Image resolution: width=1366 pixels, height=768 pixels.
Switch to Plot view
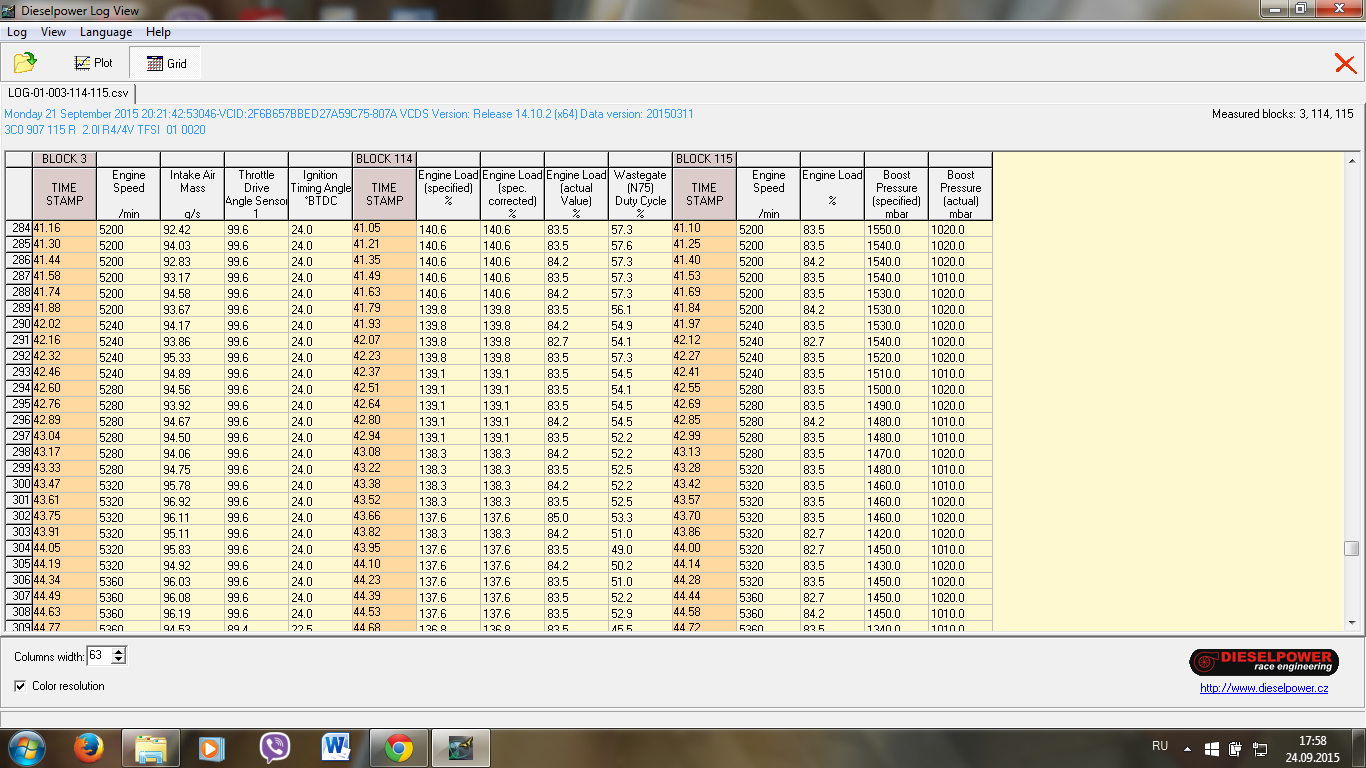click(x=93, y=63)
